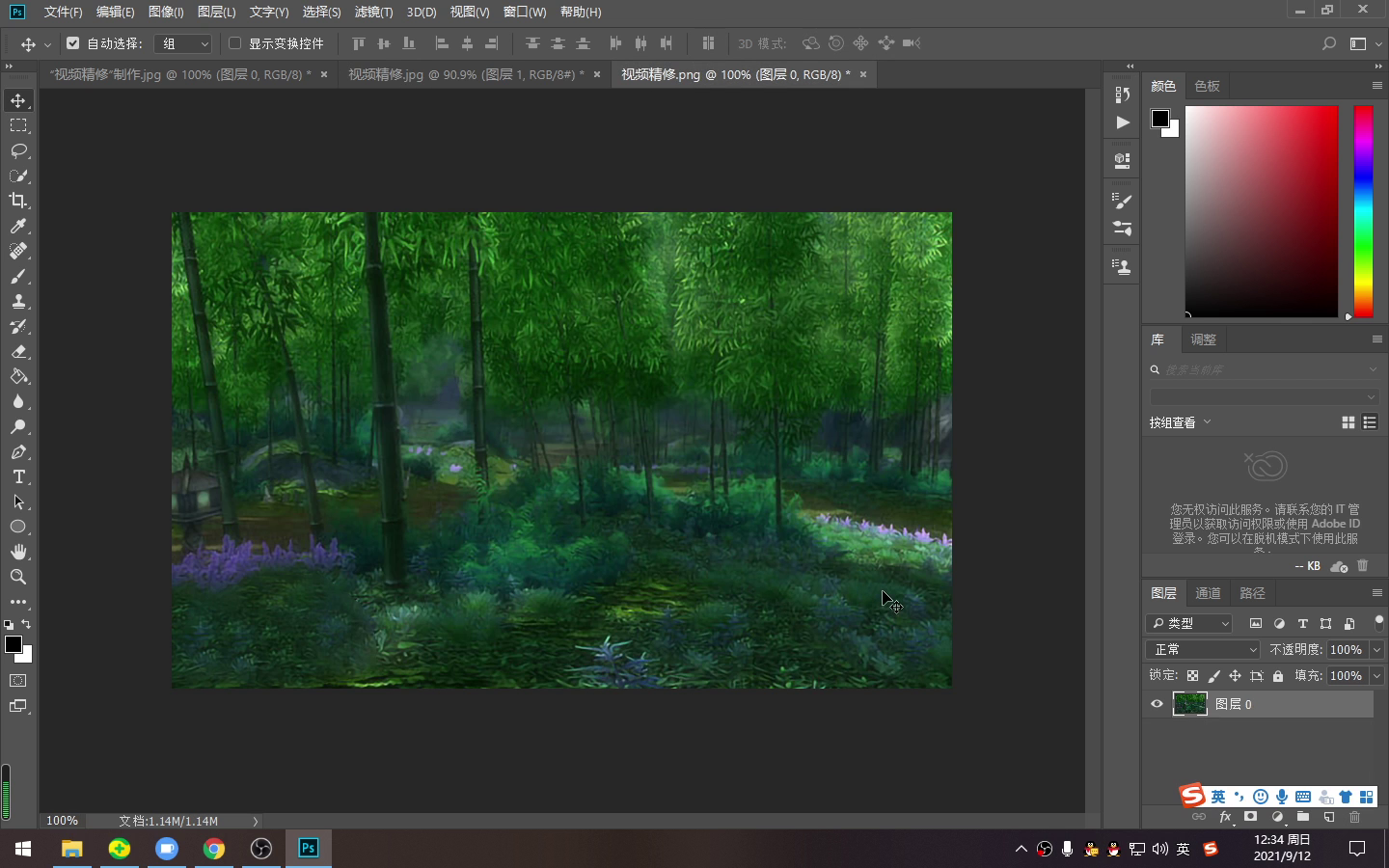Select the Path Selection tool
Screen dimensions: 1389x868
(x=18, y=502)
